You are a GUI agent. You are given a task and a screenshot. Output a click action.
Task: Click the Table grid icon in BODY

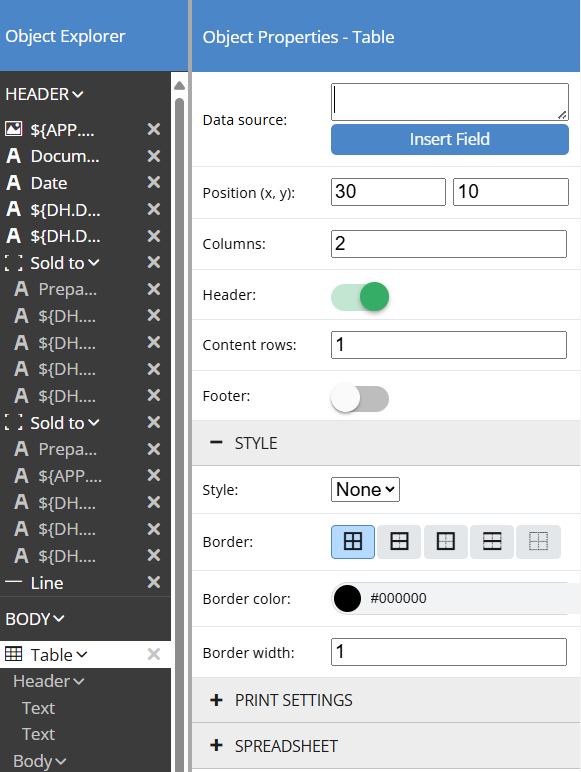(13, 654)
